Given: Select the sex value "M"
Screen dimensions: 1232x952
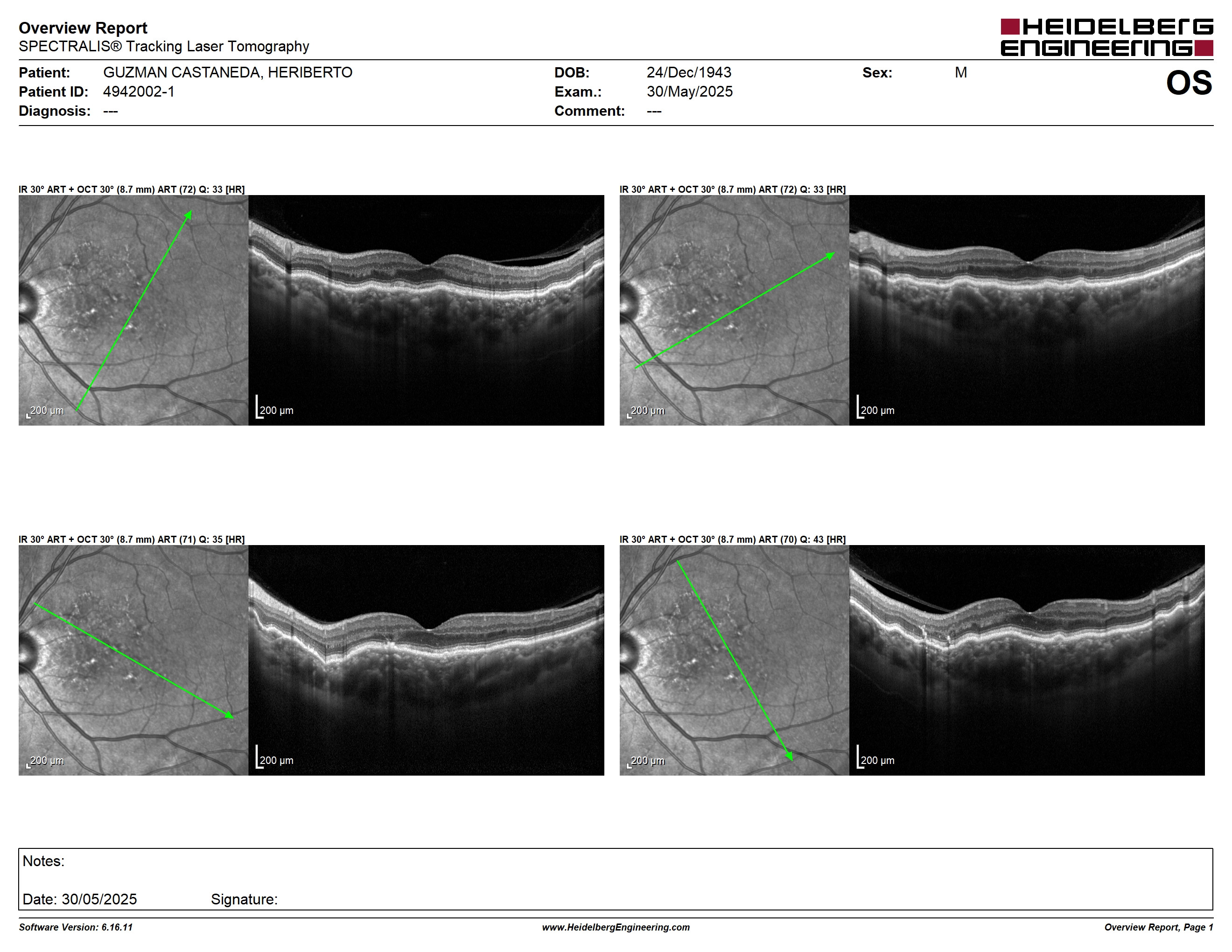Looking at the screenshot, I should pyautogui.click(x=961, y=73).
